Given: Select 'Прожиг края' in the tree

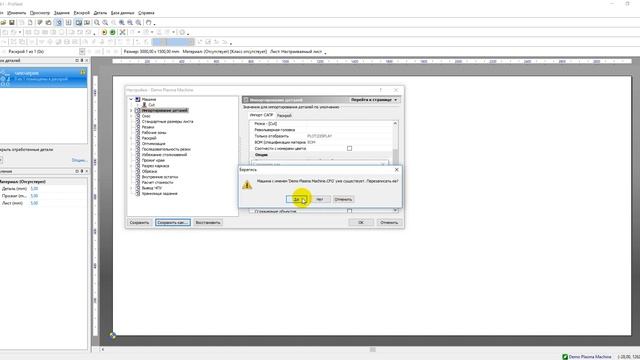Looking at the screenshot, I should tap(153, 160).
